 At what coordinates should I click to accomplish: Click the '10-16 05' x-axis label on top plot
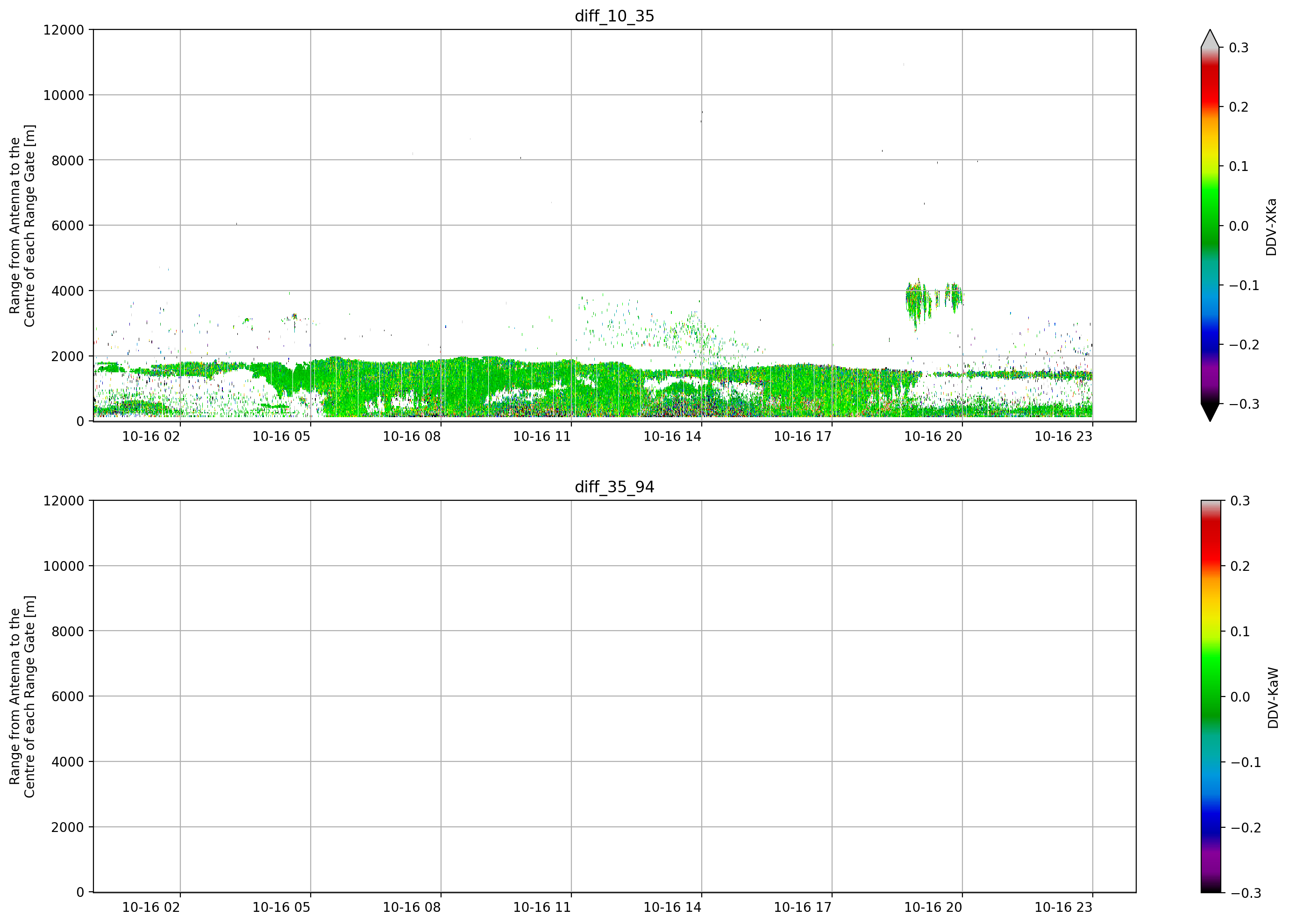(x=281, y=436)
